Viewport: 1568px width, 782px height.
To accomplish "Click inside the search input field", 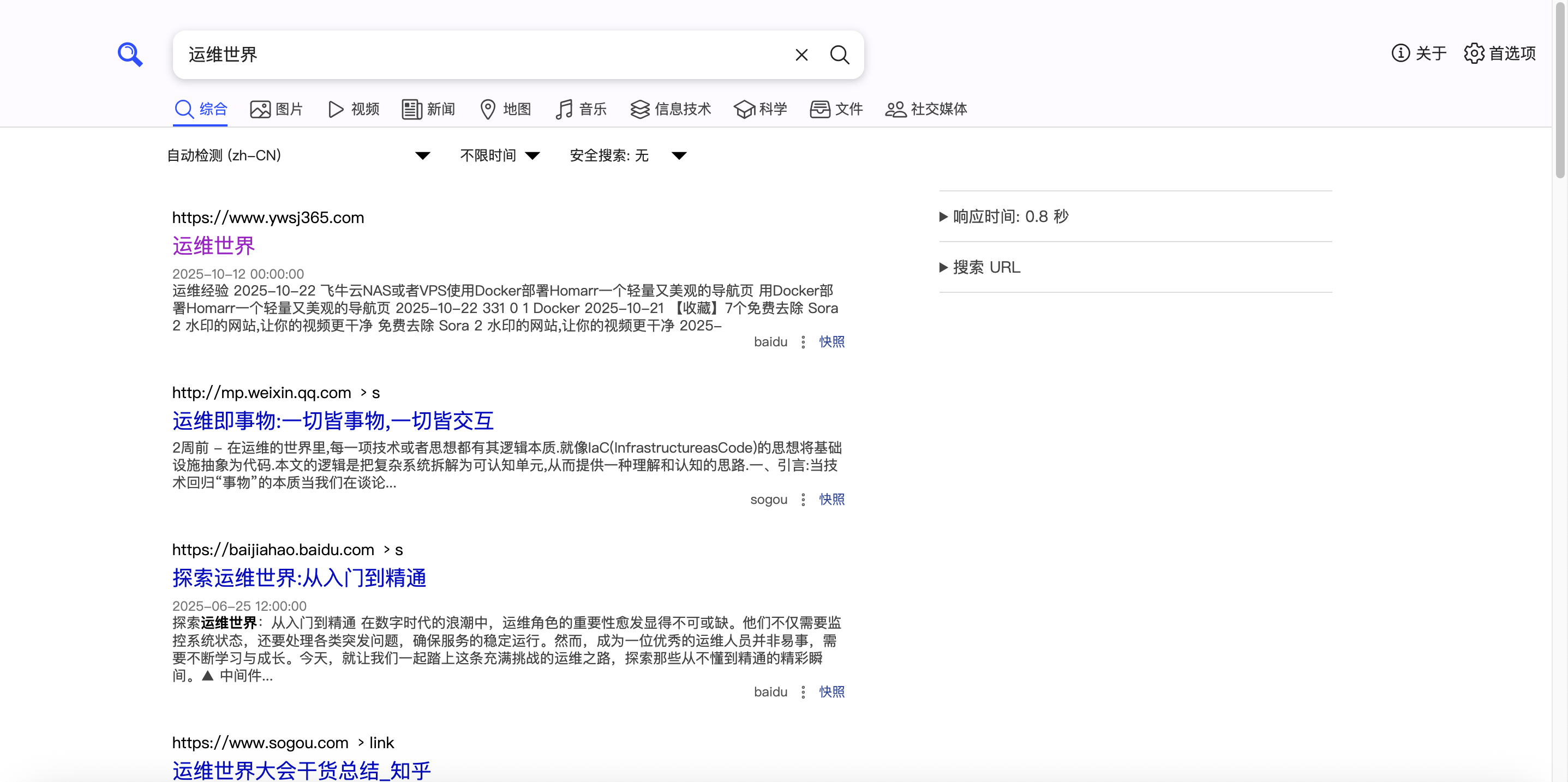I will tap(475, 55).
